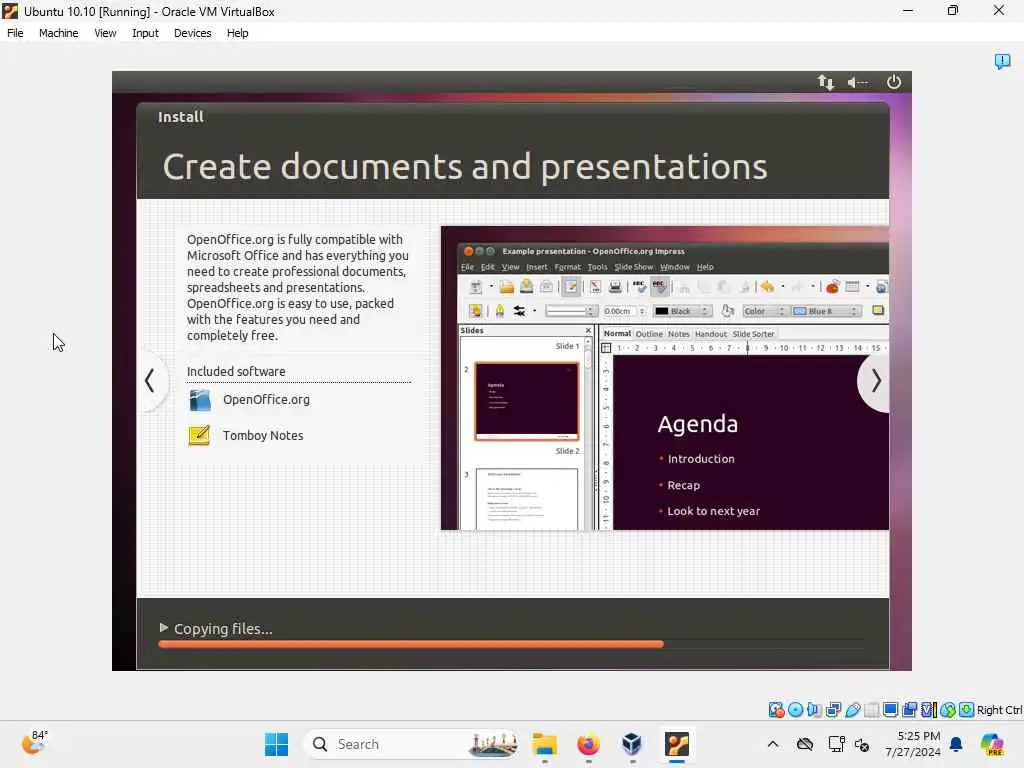The image size is (1024, 768).
Task: Click the slideshow presentation preview image
Action: pos(665,378)
